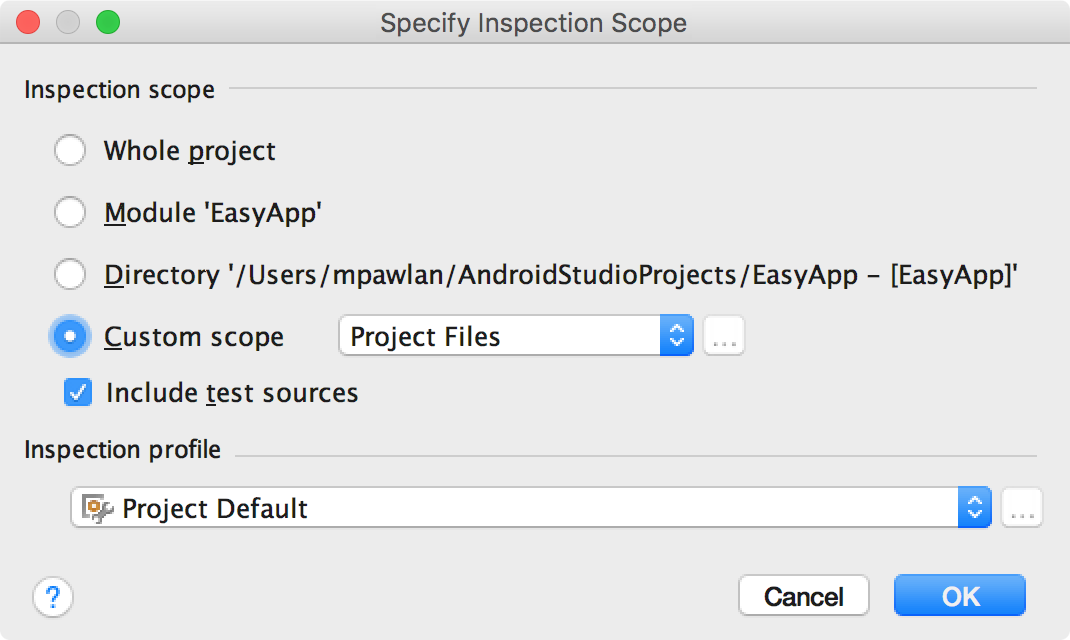Select the Custom scope radio button
This screenshot has width=1070, height=640.
pyautogui.click(x=70, y=336)
